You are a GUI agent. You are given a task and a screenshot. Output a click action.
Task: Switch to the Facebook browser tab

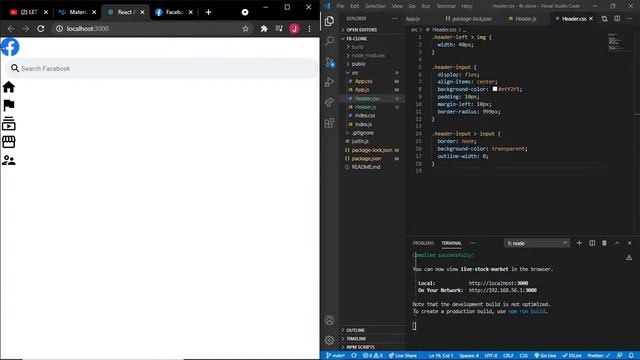pos(173,12)
